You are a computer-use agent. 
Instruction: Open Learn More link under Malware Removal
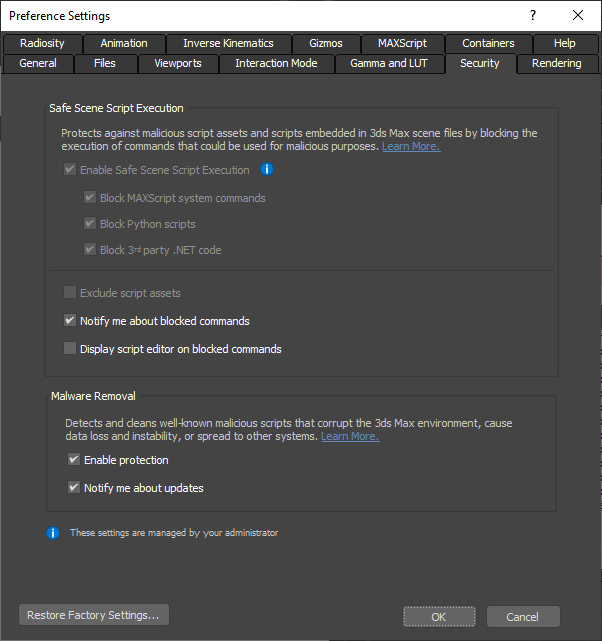[350, 437]
